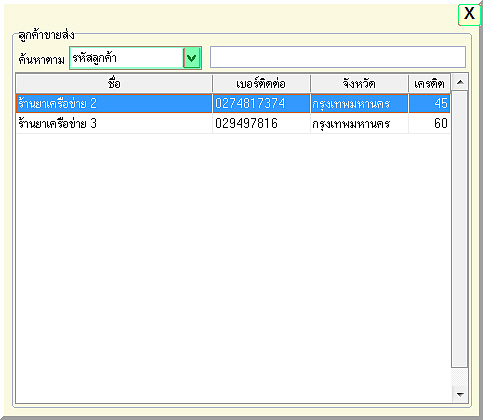Sort by the จังหวัด column header

[359, 83]
